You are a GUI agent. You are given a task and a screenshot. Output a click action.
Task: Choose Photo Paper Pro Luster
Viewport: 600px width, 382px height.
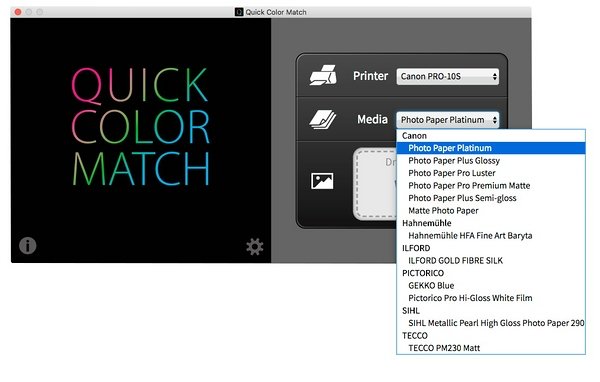click(491, 173)
